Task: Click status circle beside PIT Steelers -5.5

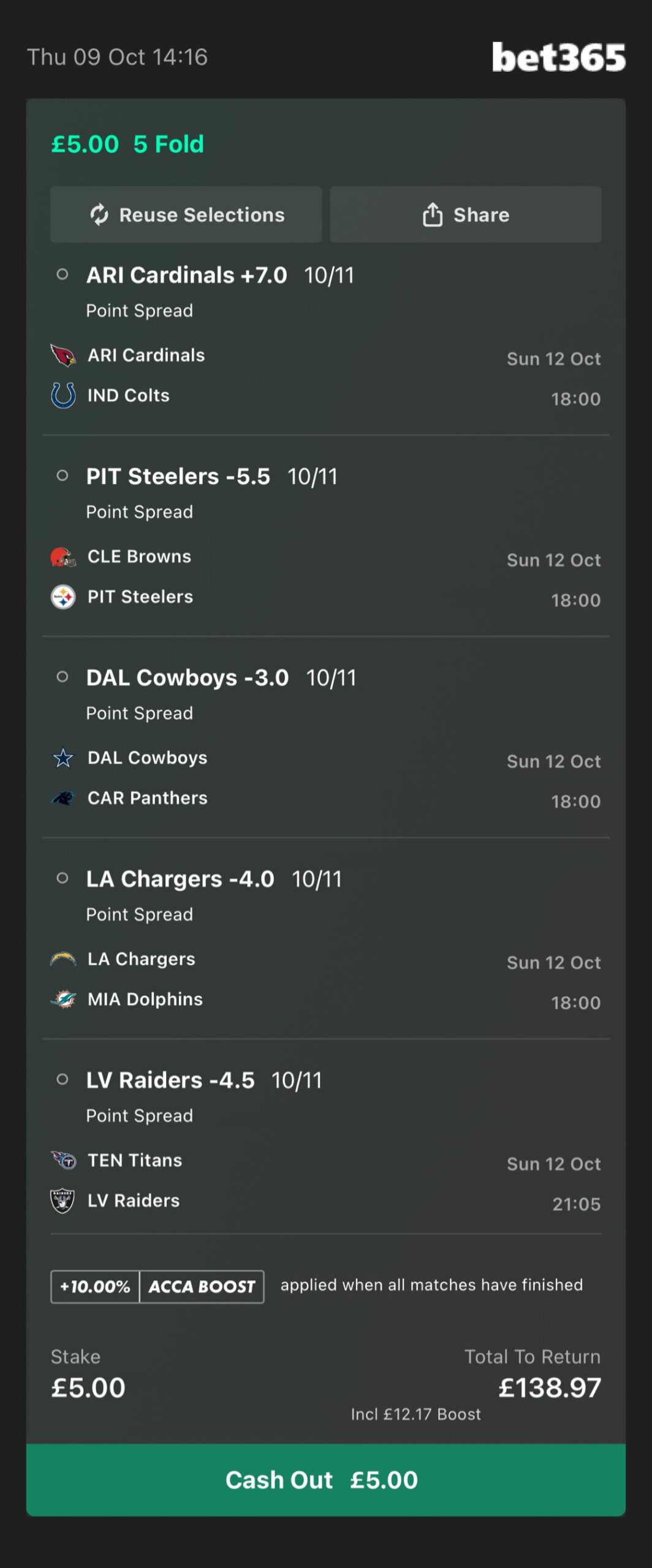Action: (x=63, y=476)
